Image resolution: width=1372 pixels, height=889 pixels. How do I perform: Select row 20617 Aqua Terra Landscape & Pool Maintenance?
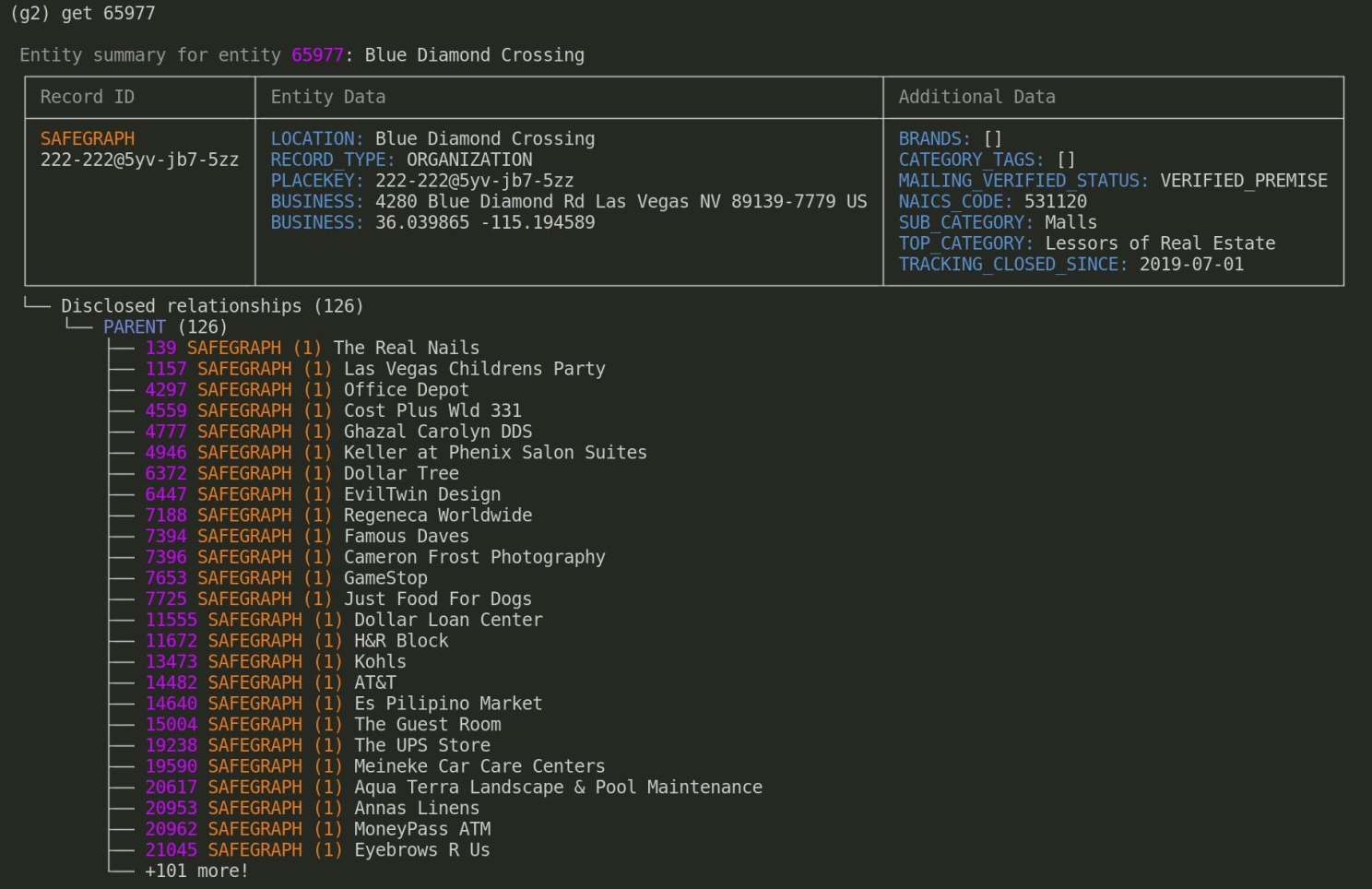454,788
